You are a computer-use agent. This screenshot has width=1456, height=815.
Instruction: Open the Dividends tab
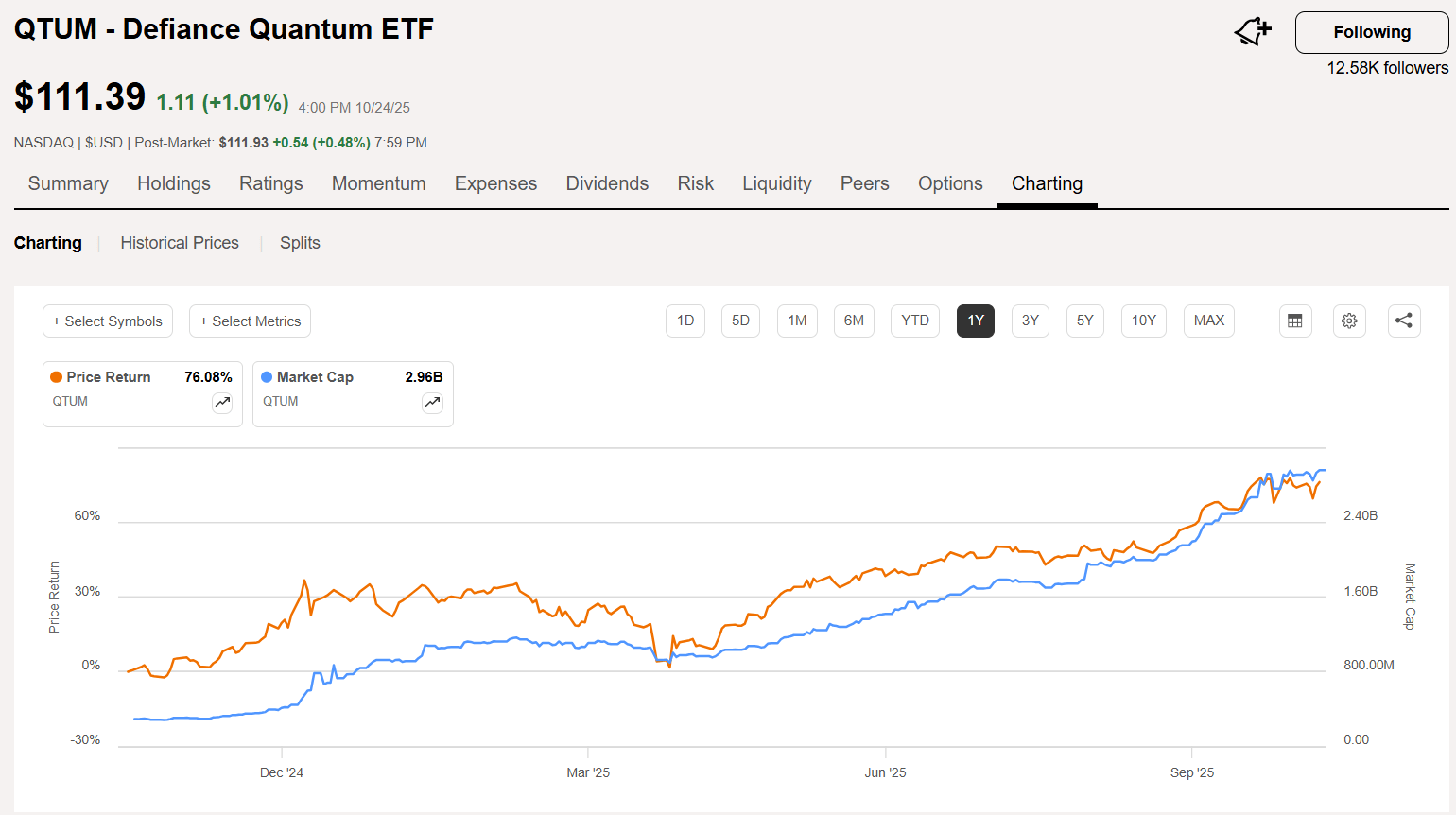coord(607,183)
